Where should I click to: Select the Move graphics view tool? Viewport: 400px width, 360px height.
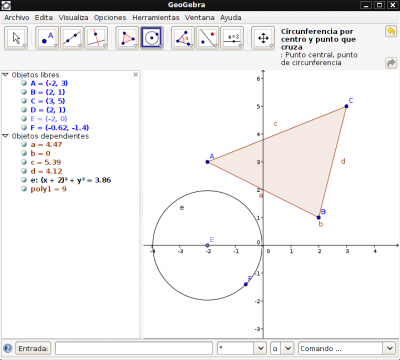(x=263, y=38)
